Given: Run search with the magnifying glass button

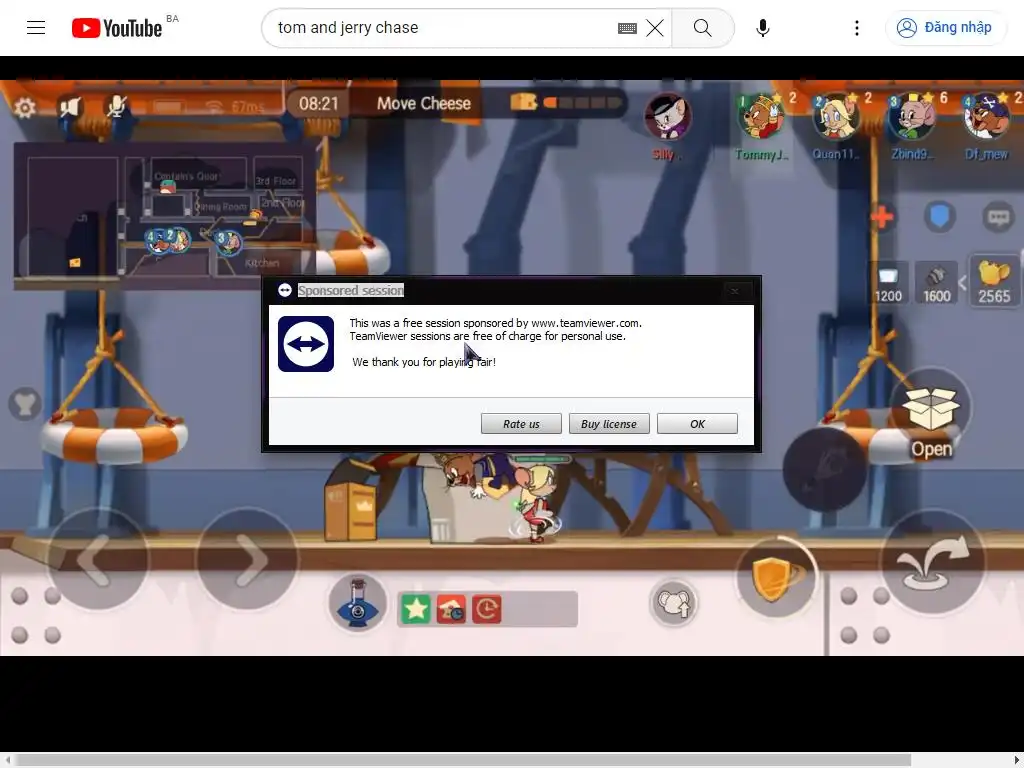Looking at the screenshot, I should (703, 27).
